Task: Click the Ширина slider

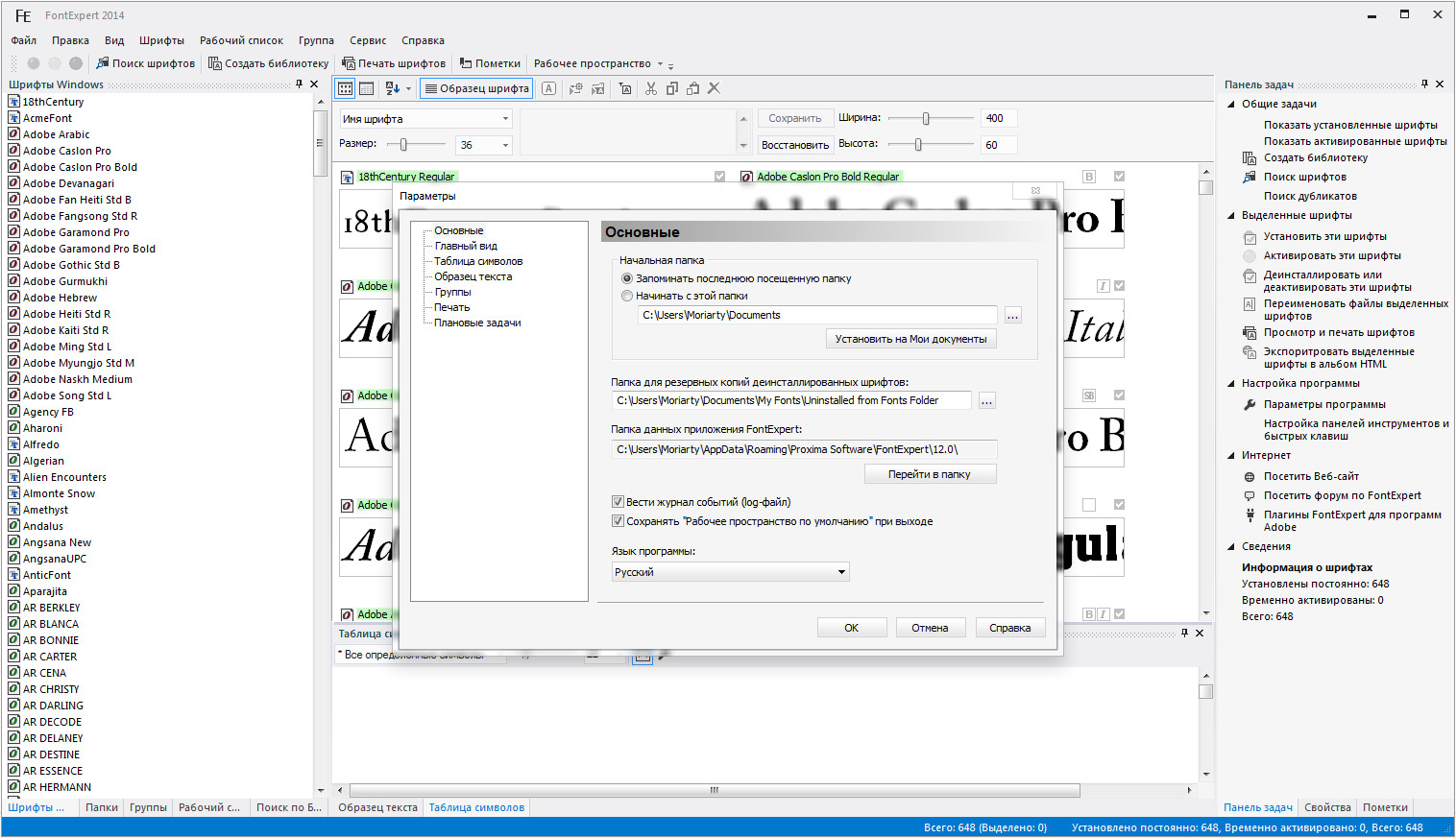Action: pyautogui.click(x=931, y=118)
